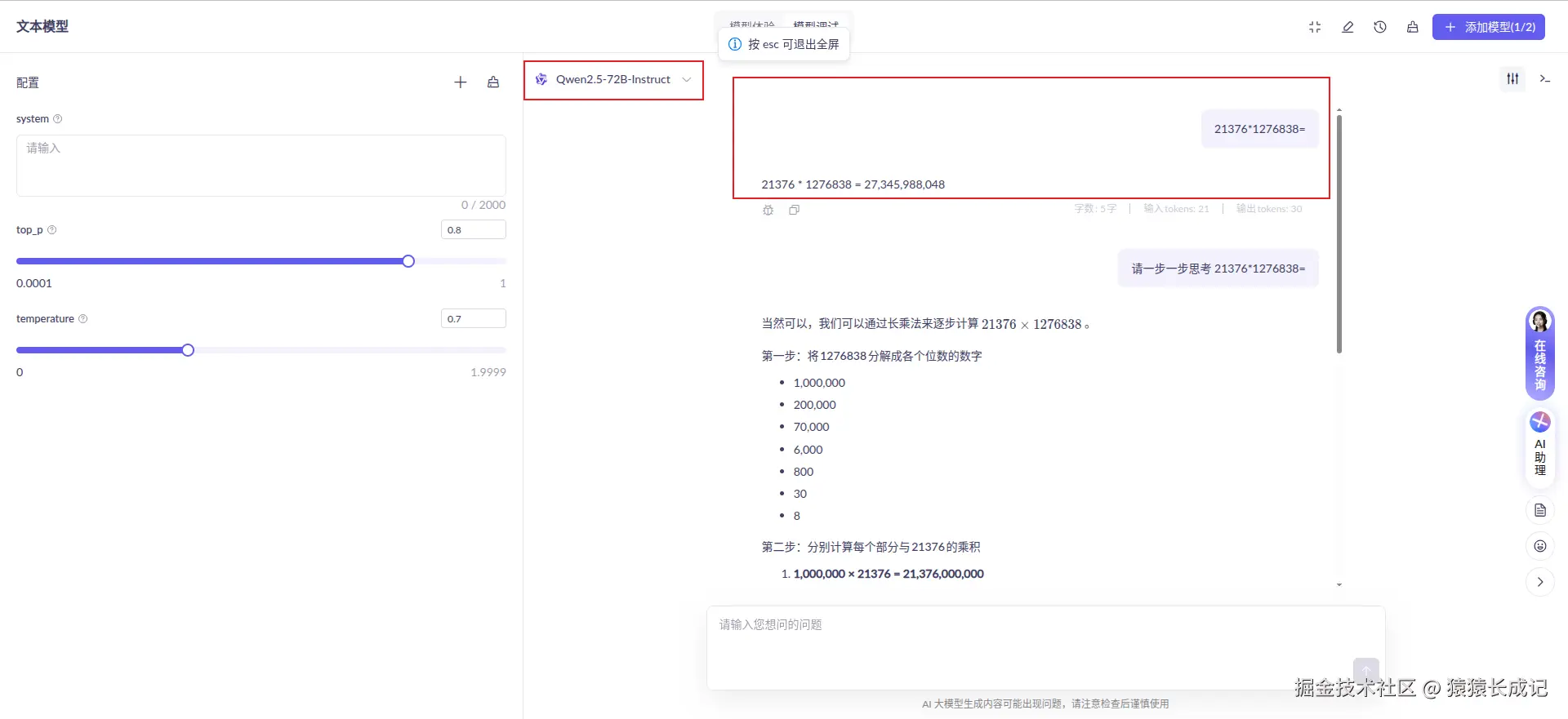Click the temperature help question icon
1568x719 pixels.
83,319
